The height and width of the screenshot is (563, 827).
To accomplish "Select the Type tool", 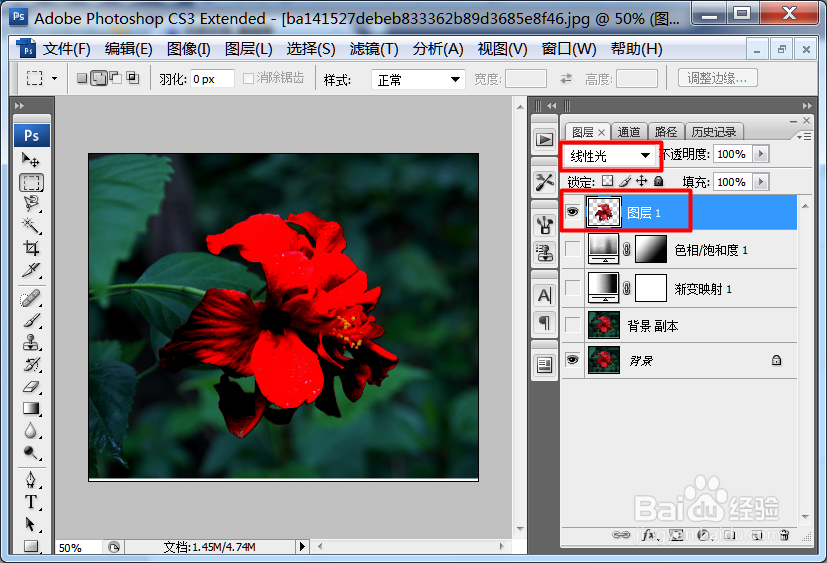I will pyautogui.click(x=31, y=502).
